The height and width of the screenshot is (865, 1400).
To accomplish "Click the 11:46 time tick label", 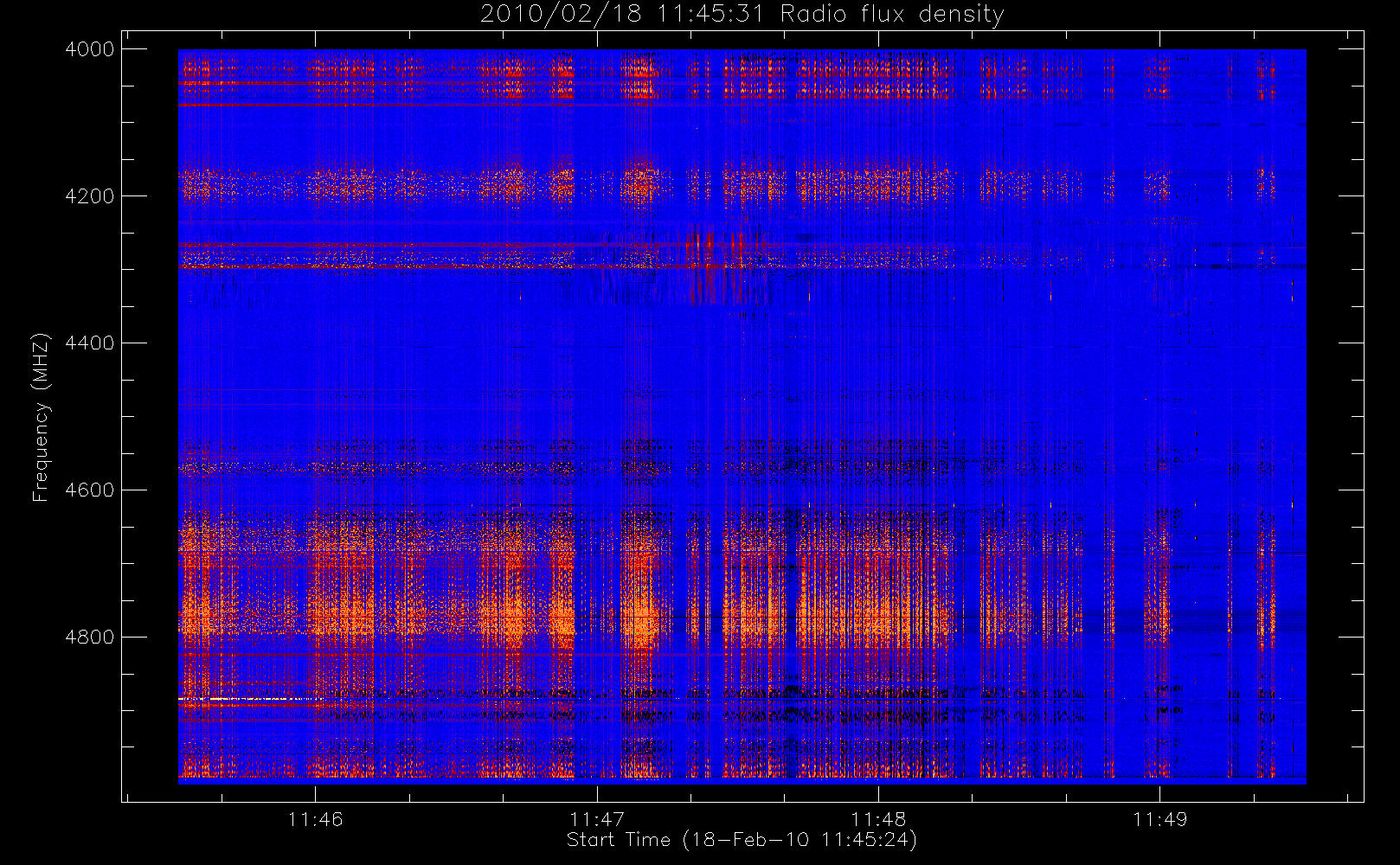I will click(315, 819).
